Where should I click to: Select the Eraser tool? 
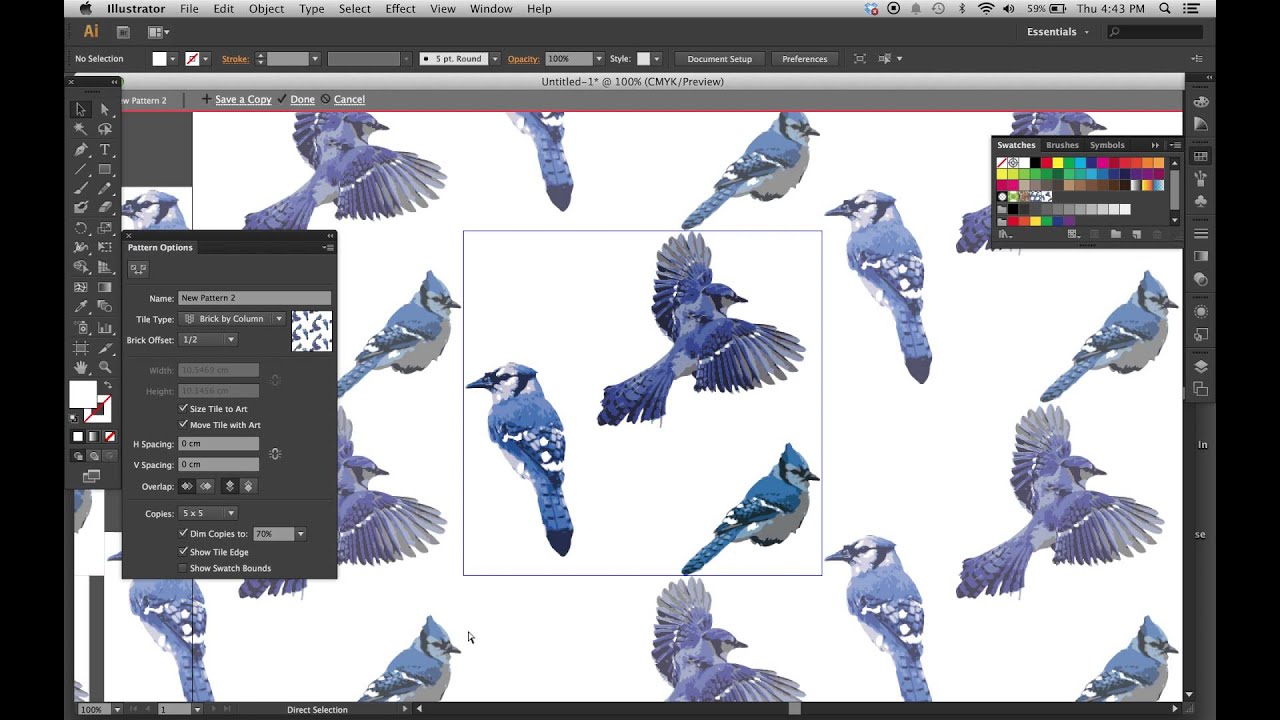click(x=104, y=208)
